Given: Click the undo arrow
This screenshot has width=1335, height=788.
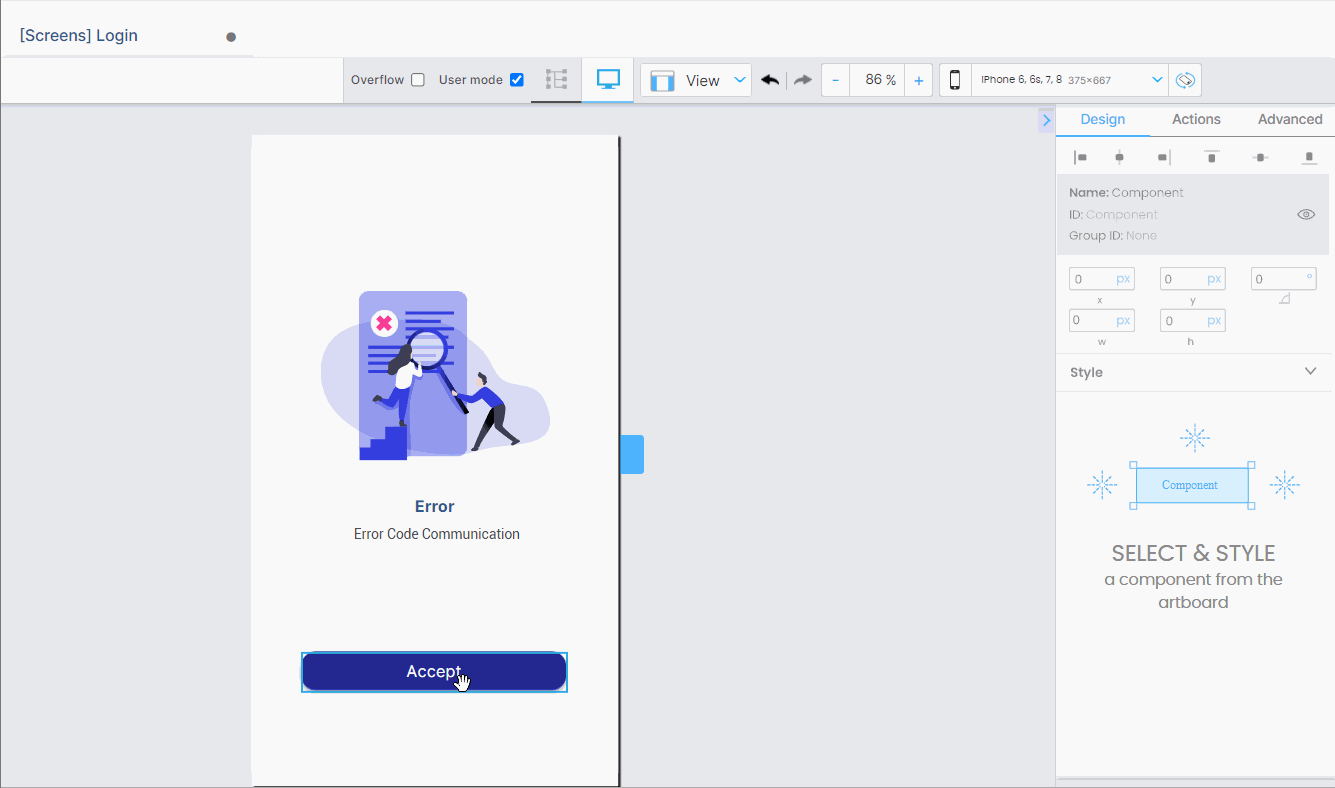Looking at the screenshot, I should click(x=770, y=80).
